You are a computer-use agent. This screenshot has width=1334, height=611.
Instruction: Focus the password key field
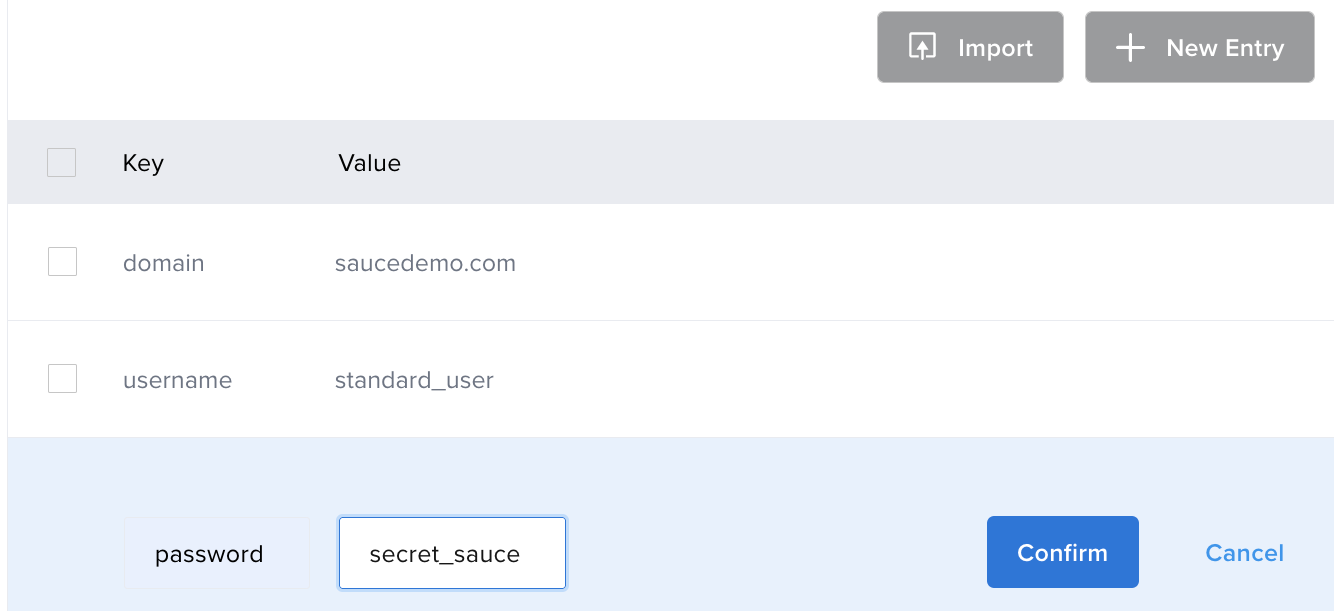[x=216, y=553]
